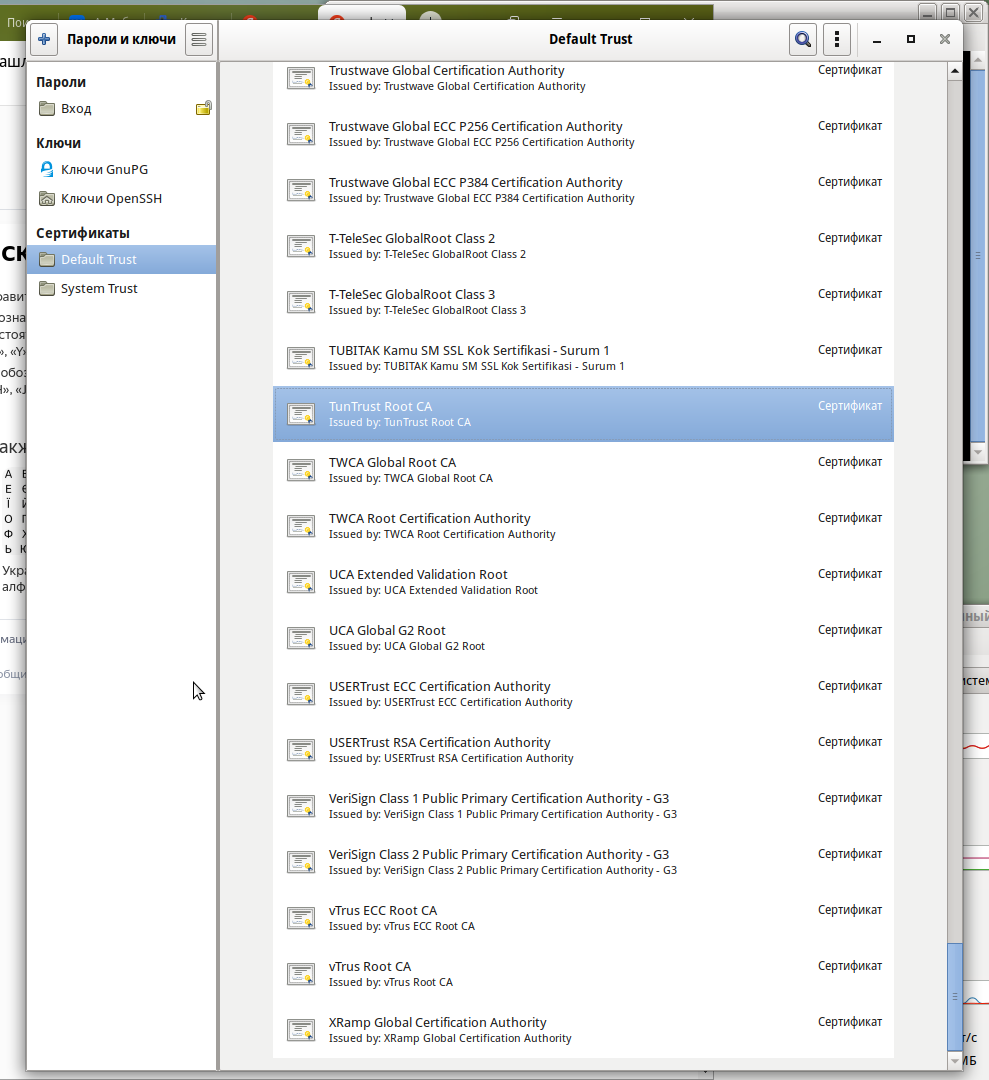
Task: Select T-TeleSec GlobalRoot Class 3 title
Action: (412, 295)
